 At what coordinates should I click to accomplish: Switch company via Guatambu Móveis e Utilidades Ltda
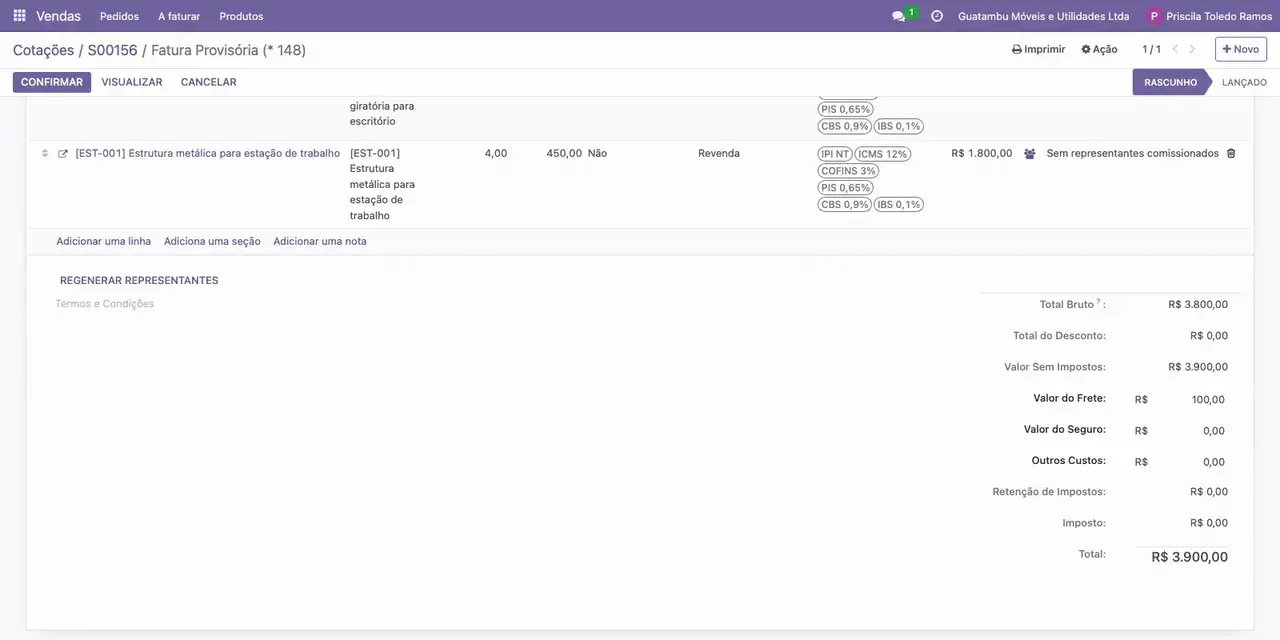point(1043,16)
